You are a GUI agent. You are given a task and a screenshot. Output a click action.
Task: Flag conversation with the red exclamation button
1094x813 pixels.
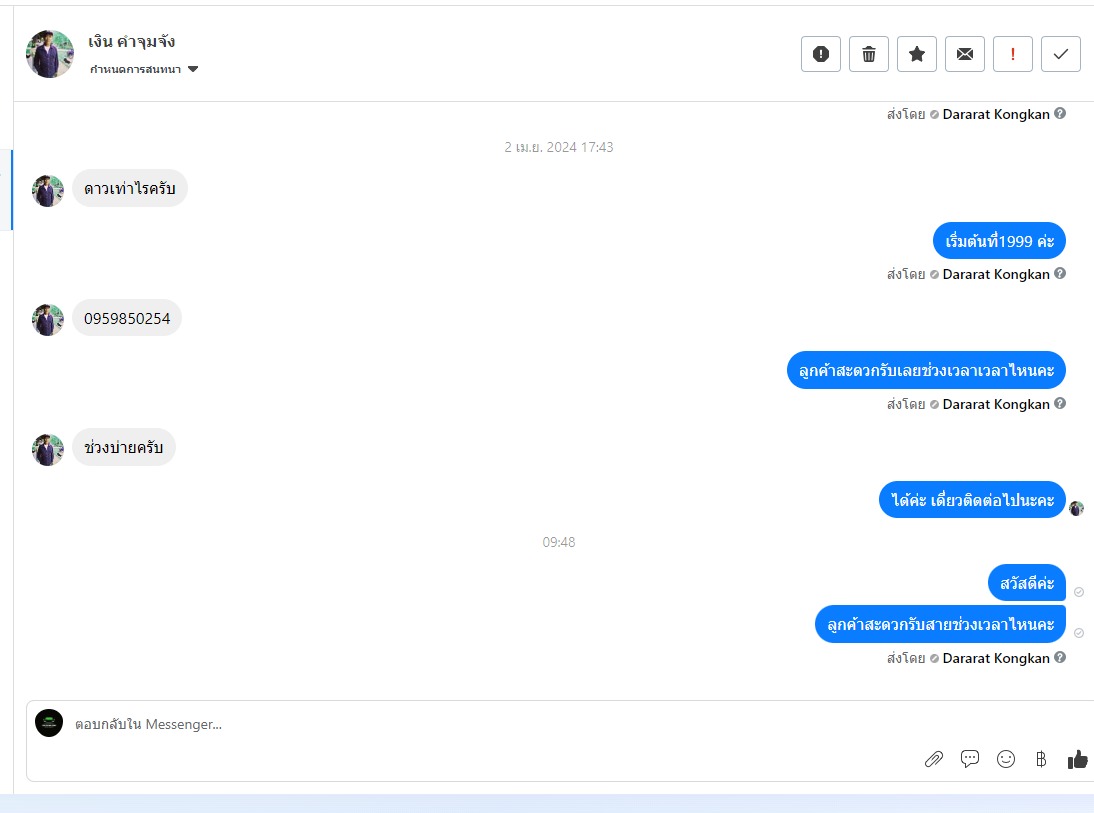click(x=1012, y=54)
